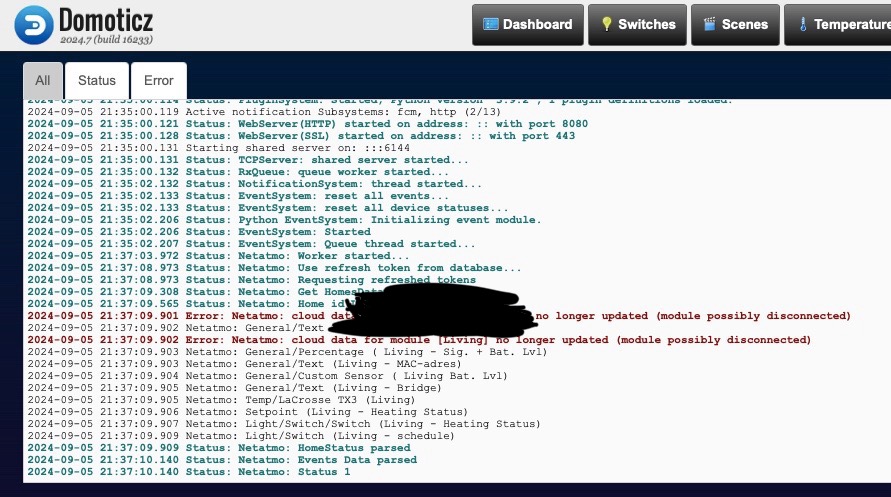Click the EventSystem reset all events line
Image resolution: width=891 pixels, height=497 pixels.
tap(238, 195)
